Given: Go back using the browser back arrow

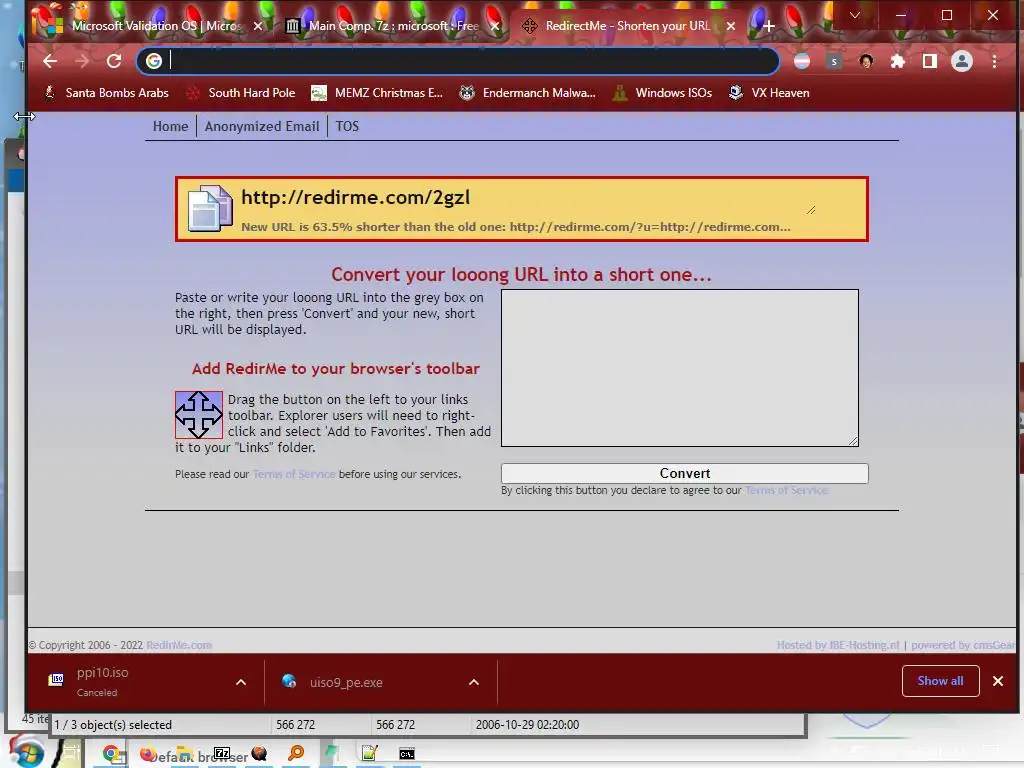Looking at the screenshot, I should [50, 61].
